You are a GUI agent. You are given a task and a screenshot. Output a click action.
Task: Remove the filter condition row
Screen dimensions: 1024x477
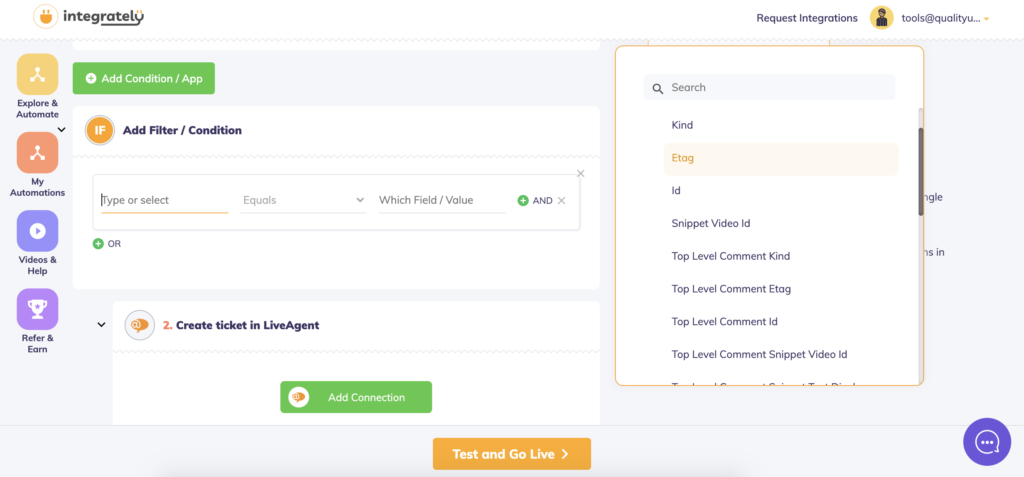[x=561, y=201]
